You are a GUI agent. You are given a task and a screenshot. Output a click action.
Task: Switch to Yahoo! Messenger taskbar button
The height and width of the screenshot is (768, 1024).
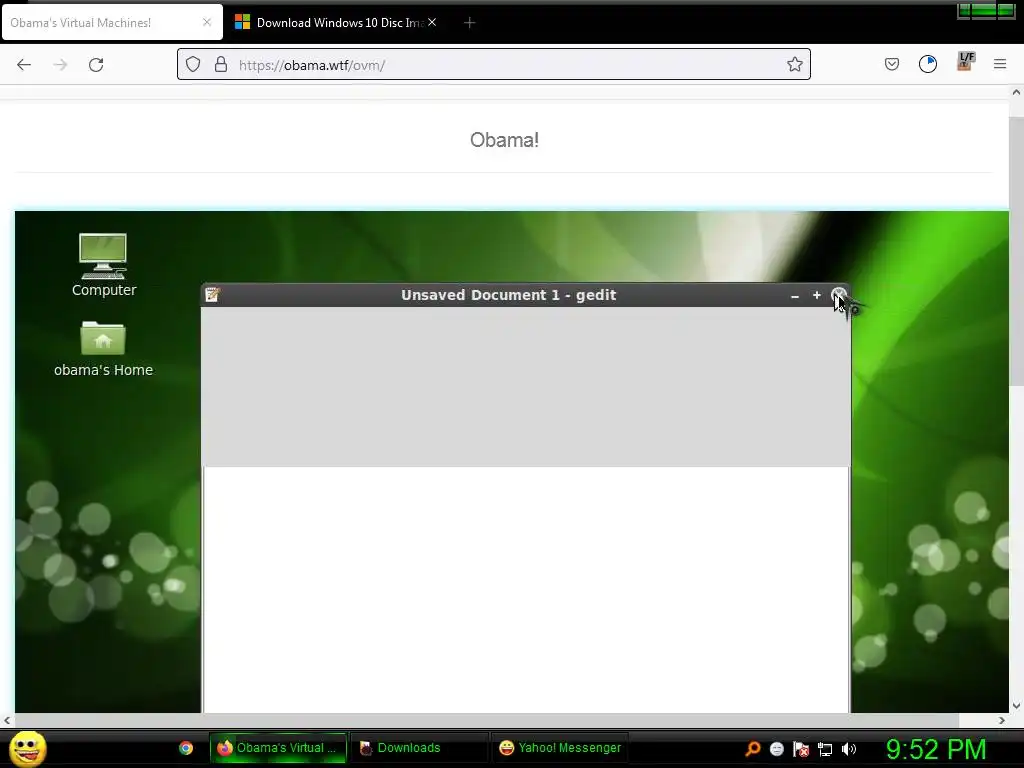tap(560, 748)
